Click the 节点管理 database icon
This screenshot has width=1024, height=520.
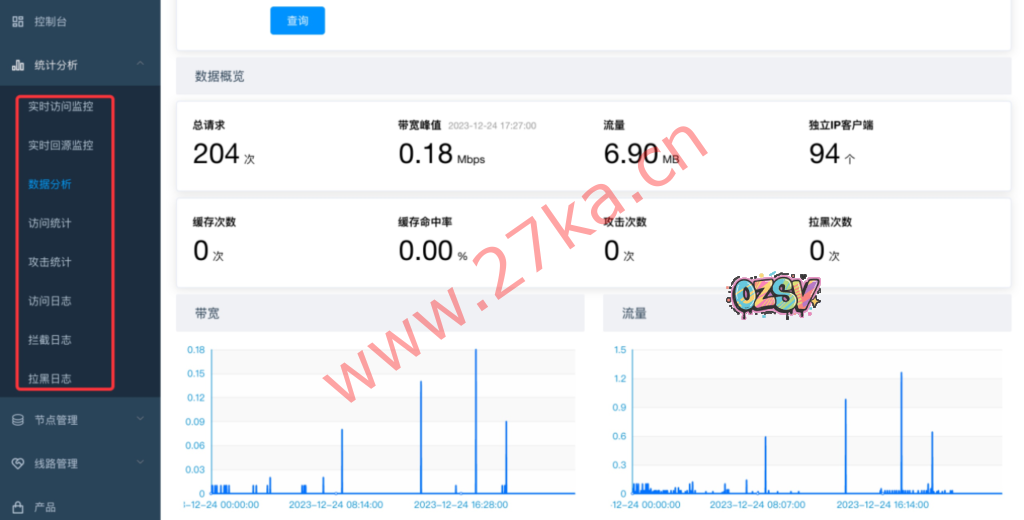tap(17, 420)
